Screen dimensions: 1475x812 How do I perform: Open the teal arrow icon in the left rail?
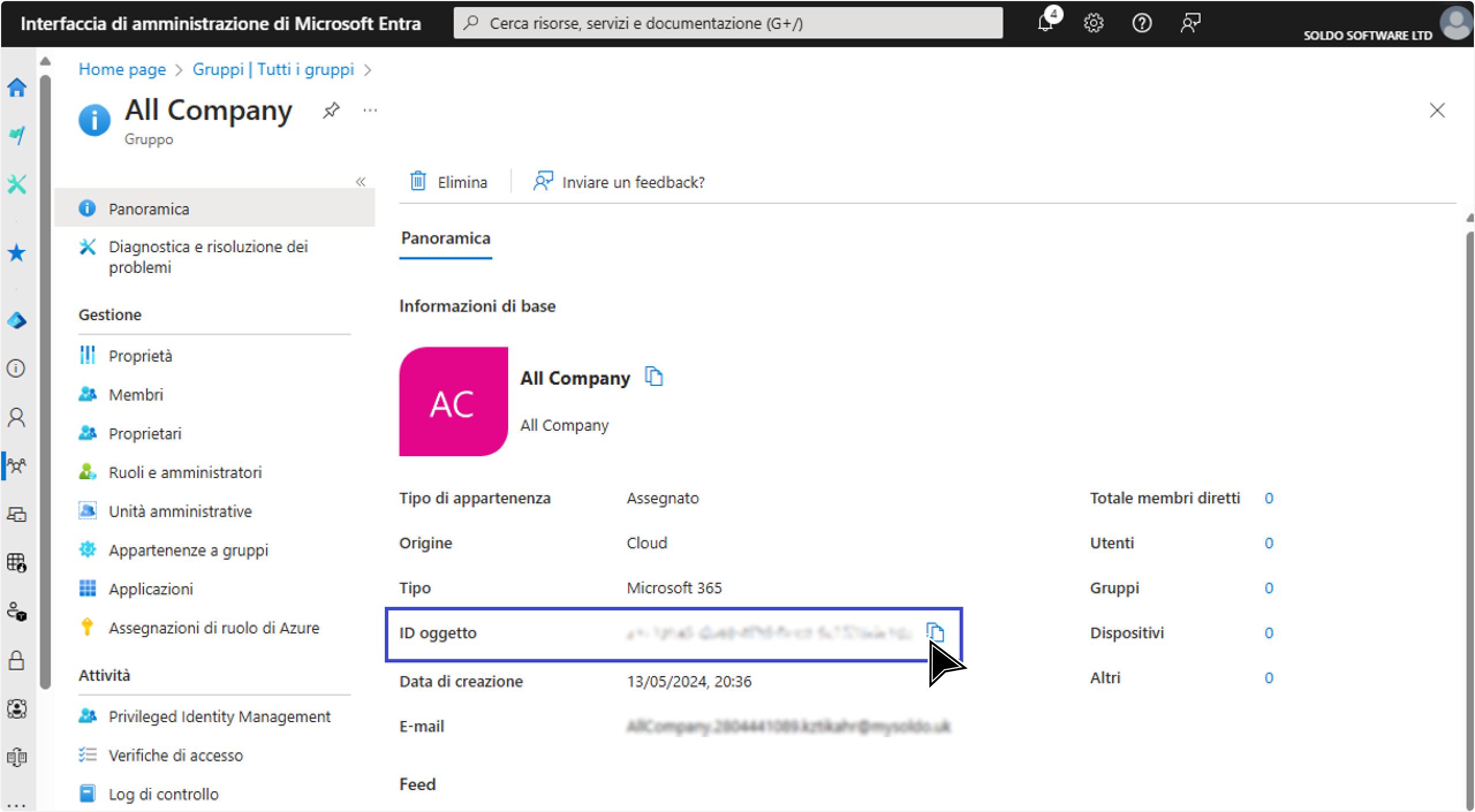click(17, 136)
